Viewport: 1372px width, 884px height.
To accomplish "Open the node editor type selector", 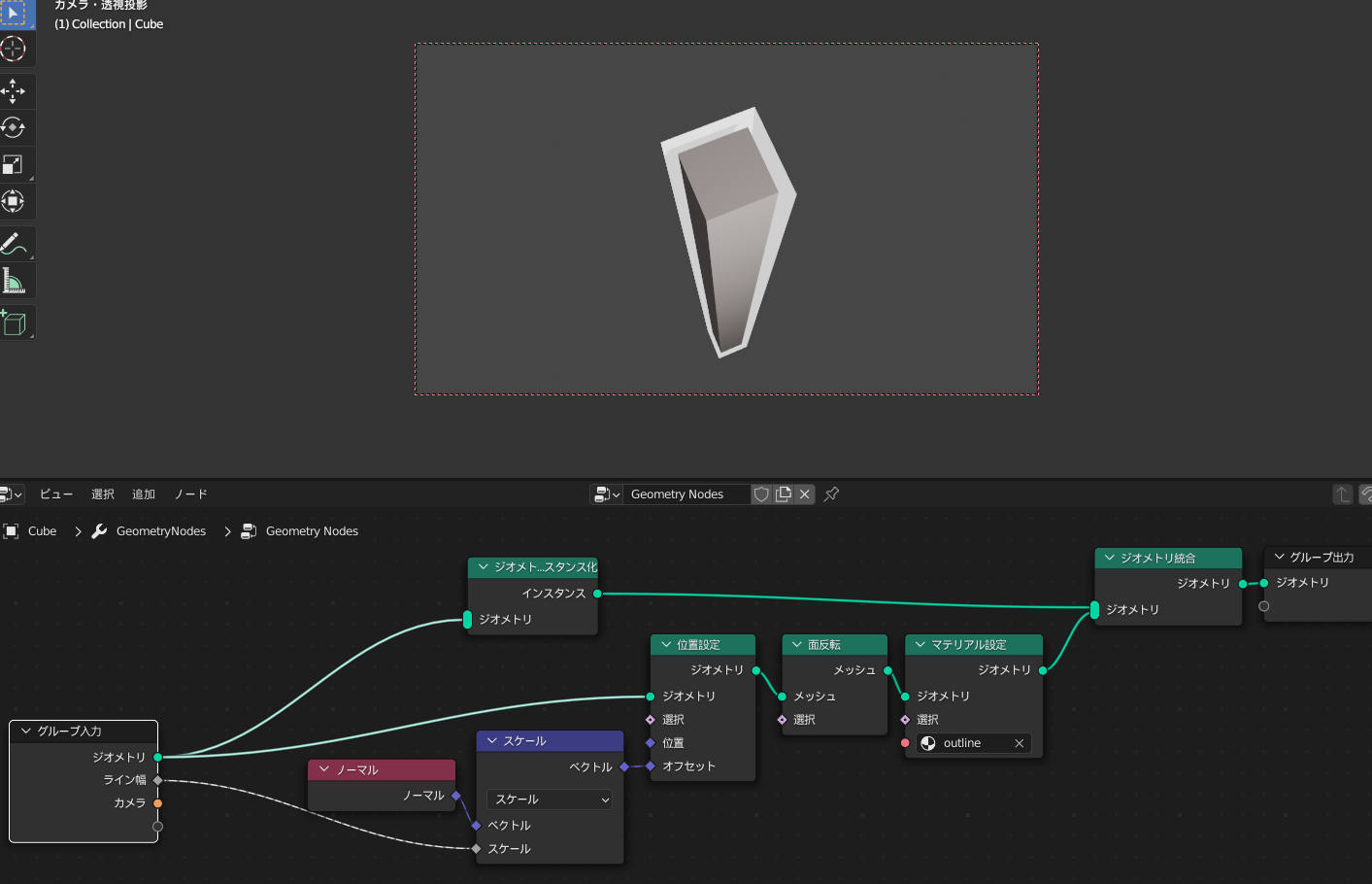I will point(11,494).
